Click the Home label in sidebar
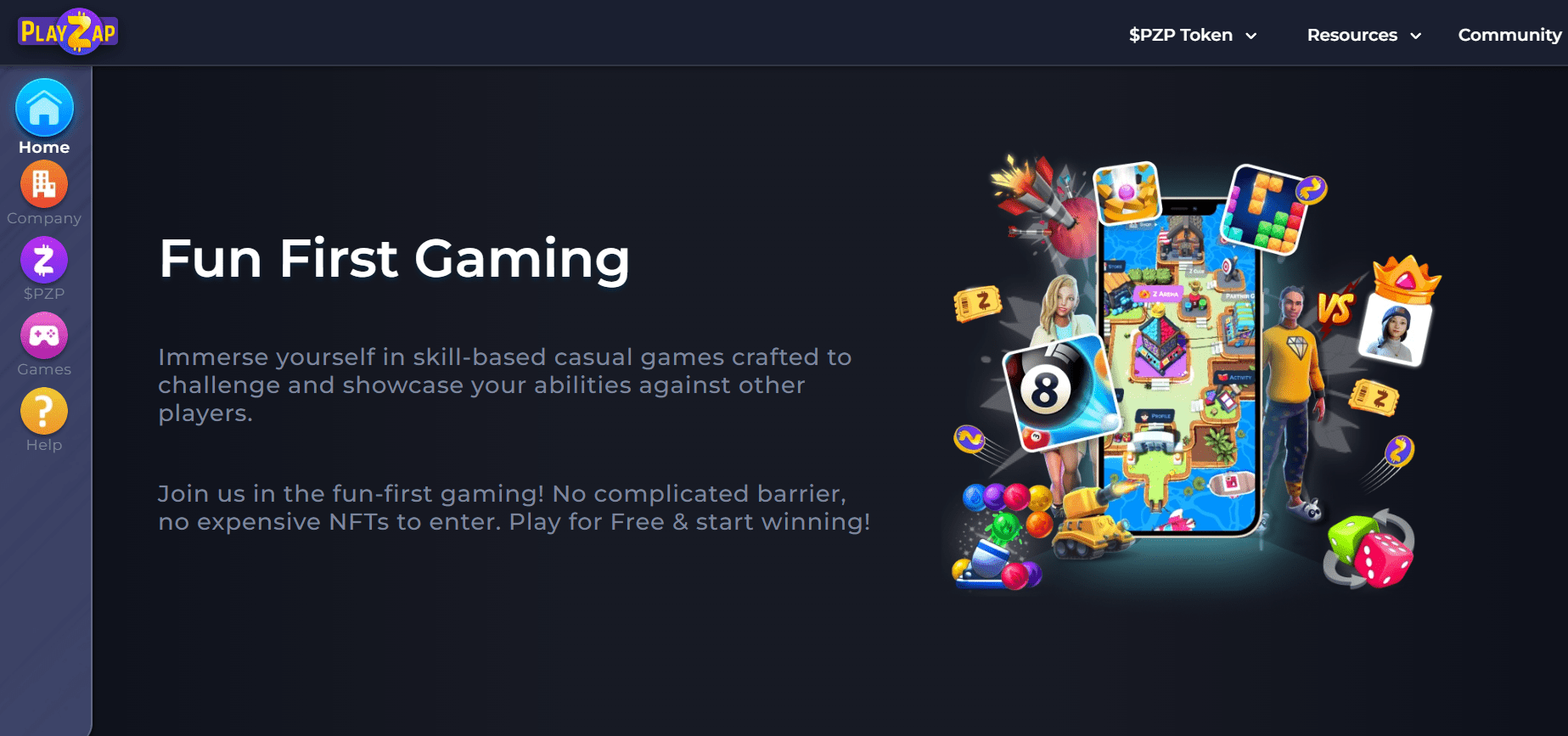This screenshot has height=736, width=1568. point(44,147)
